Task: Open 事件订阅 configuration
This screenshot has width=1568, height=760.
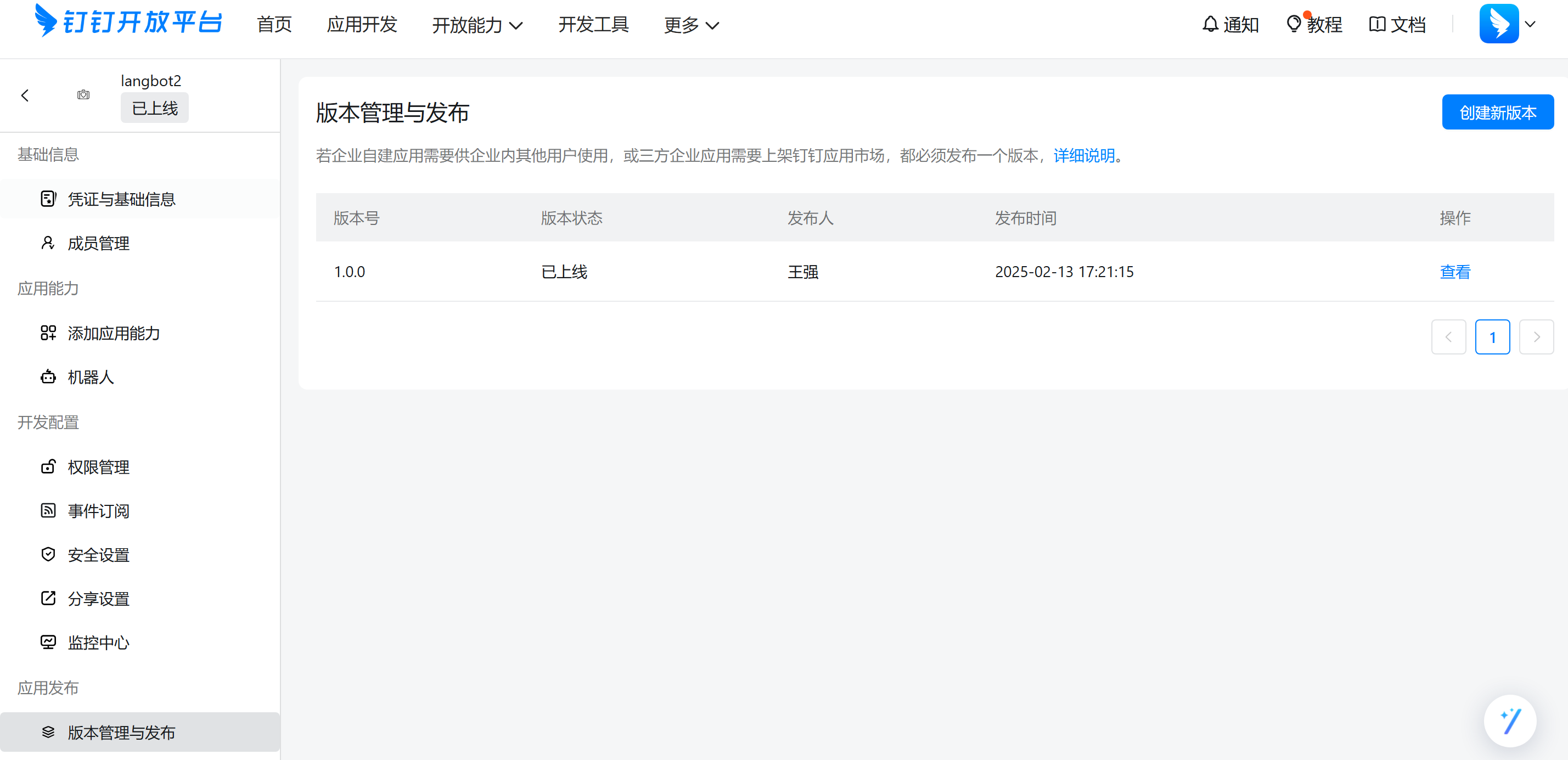Action: [x=99, y=511]
